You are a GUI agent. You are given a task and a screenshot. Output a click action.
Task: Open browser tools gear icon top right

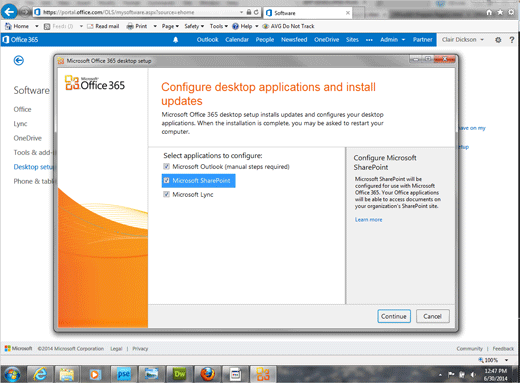[511, 12]
